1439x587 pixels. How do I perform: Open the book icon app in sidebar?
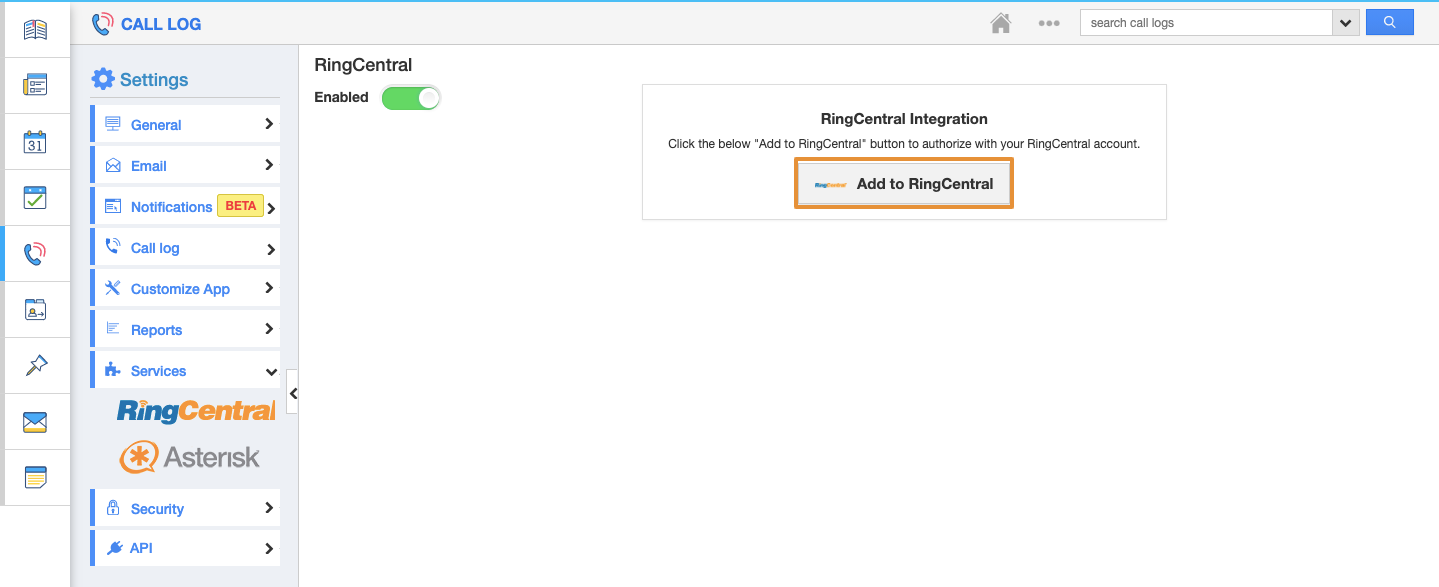(x=35, y=30)
